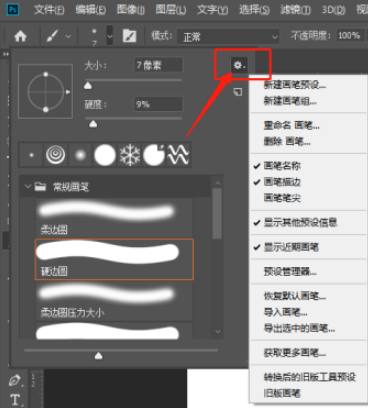Open the 图像 menu
This screenshot has width=368, height=408.
[x=131, y=10]
